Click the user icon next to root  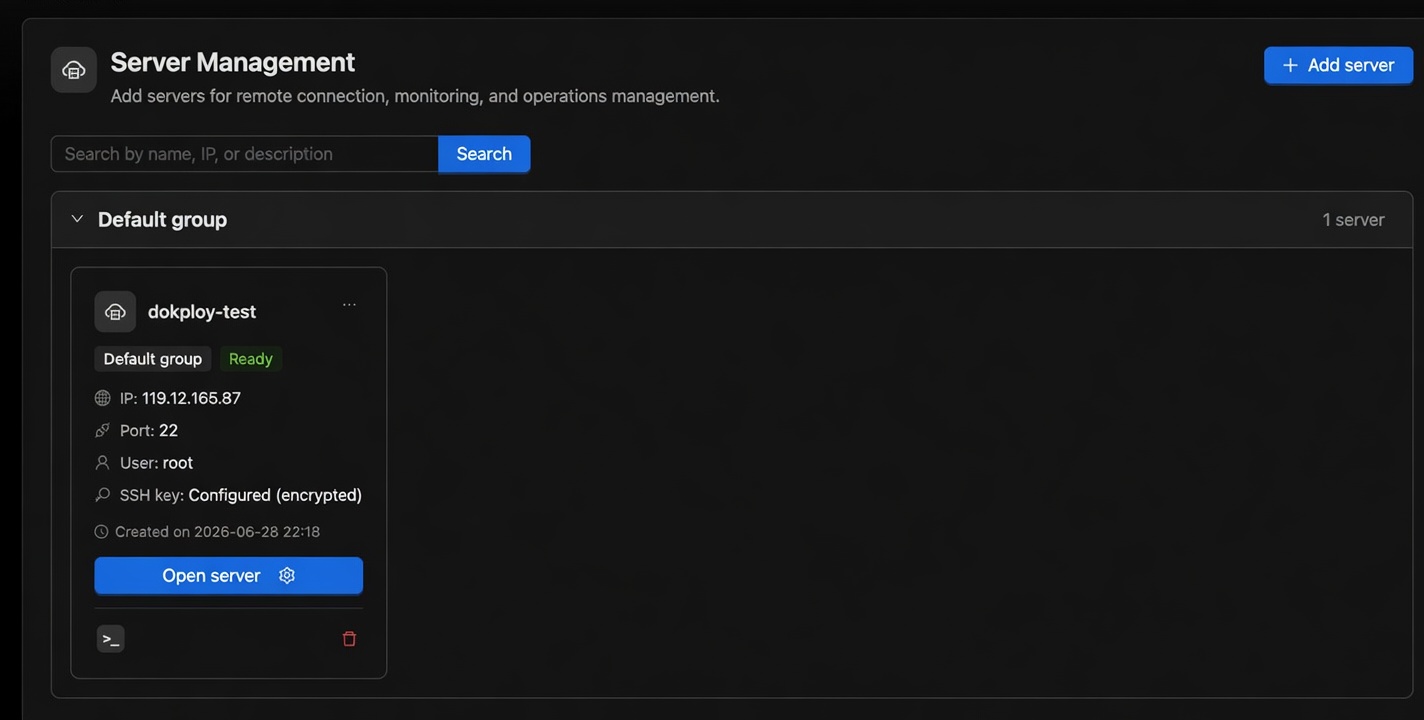point(102,463)
